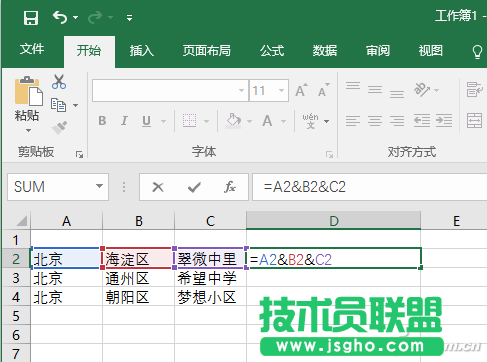Switch to the 公式 ribbon tab
Screen dimensions: 487x362
272,51
